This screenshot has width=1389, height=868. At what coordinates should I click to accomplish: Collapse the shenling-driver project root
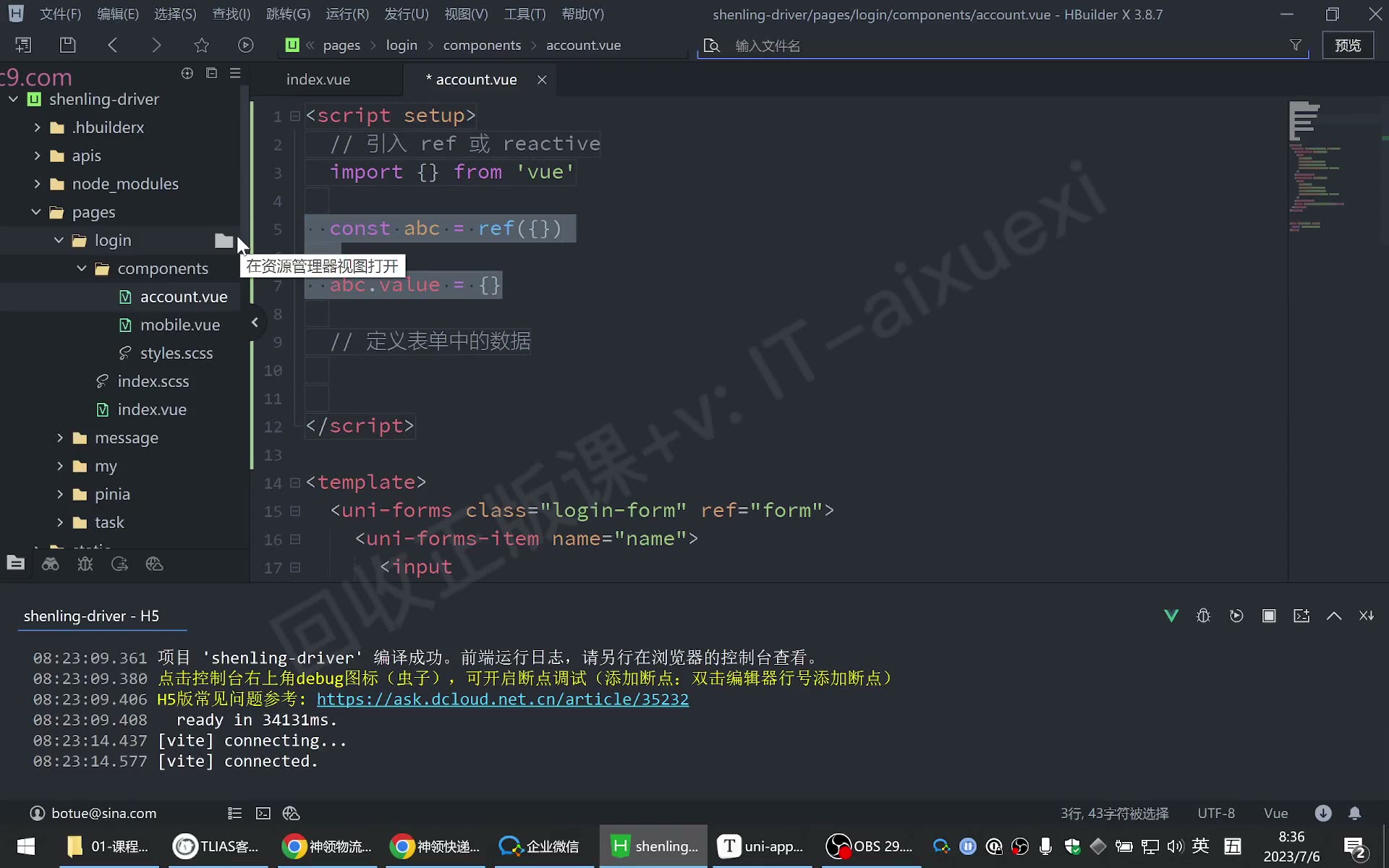pyautogui.click(x=13, y=99)
